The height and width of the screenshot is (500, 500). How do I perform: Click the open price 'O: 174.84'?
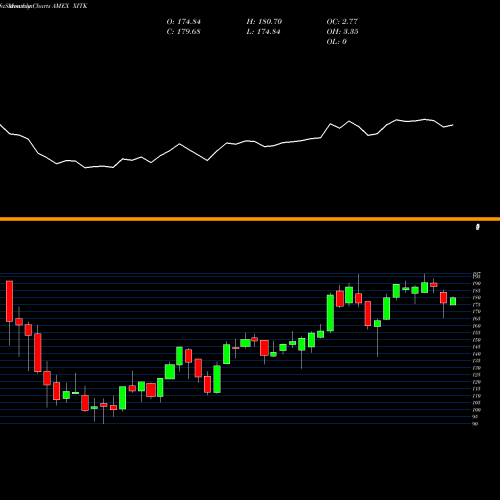click(x=184, y=22)
